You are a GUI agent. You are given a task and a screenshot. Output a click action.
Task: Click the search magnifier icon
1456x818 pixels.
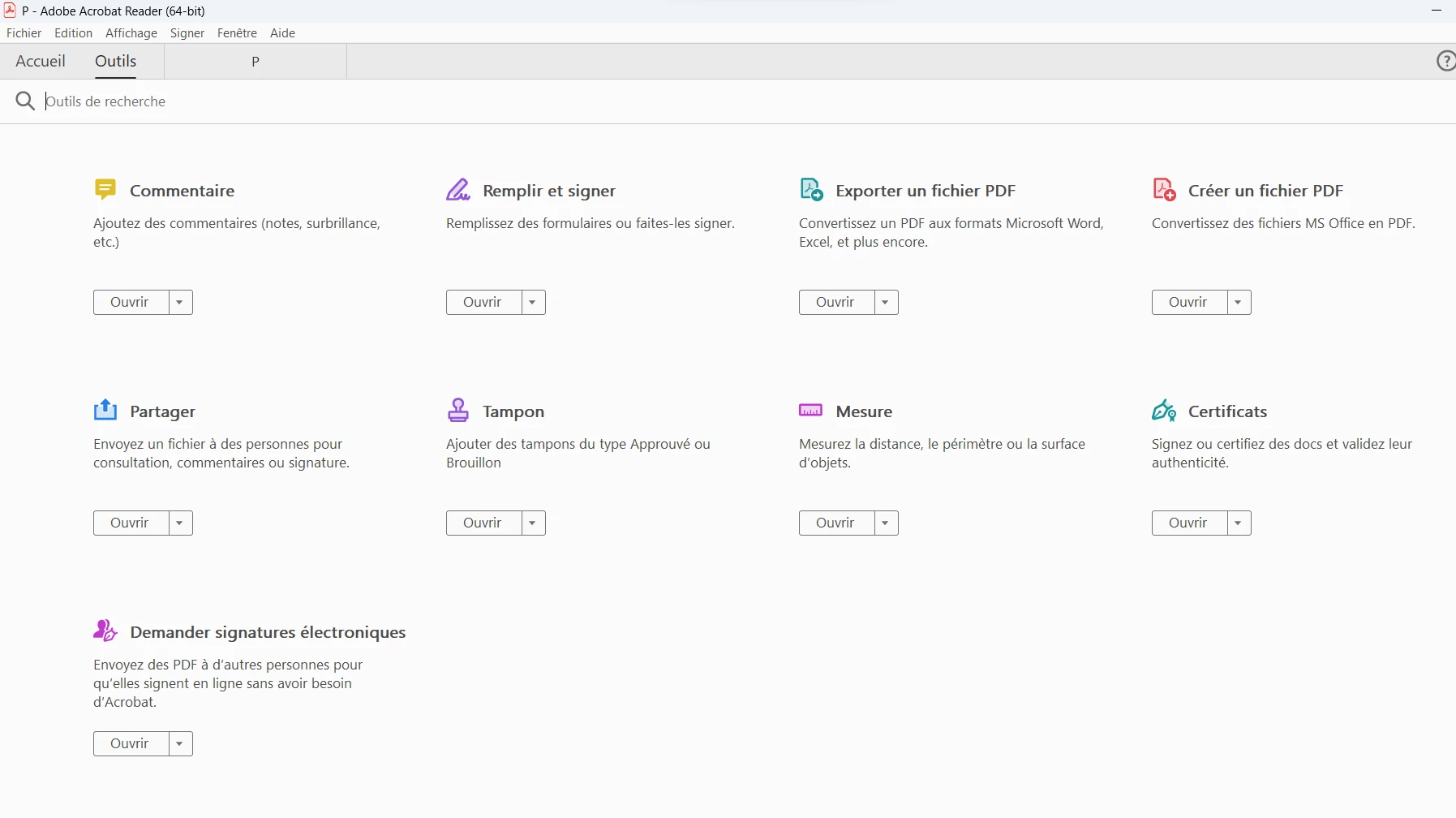pos(25,101)
